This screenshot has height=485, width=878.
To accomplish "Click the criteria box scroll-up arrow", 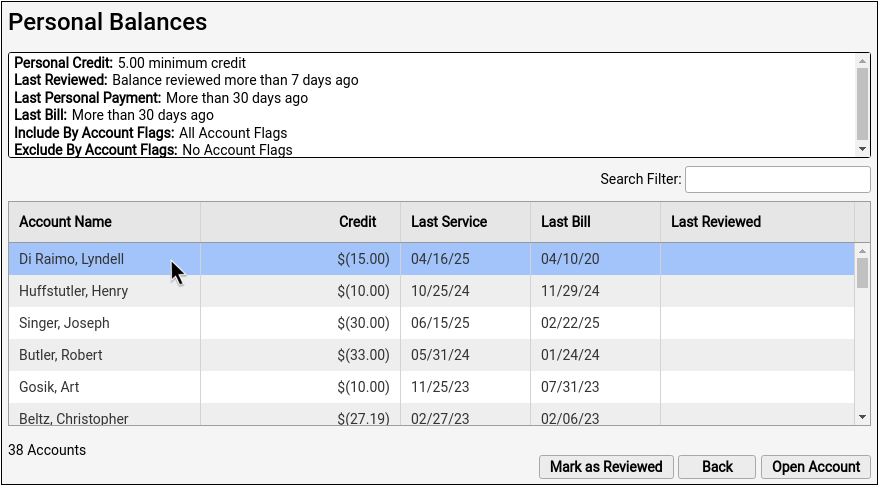I will point(862,60).
